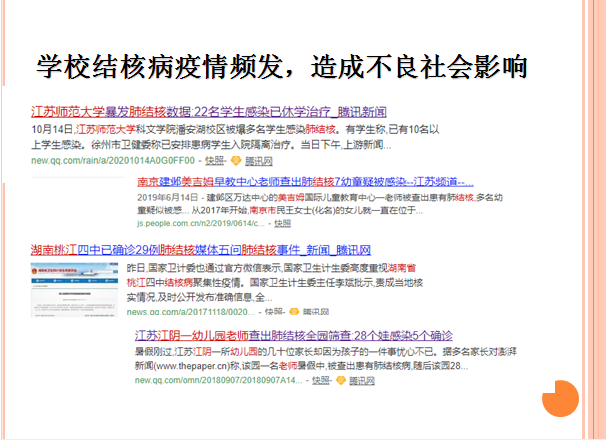Image resolution: width=606 pixels, height=440 pixels.
Task: Click snippet text starting 昨日,国家卫计委也通过官方微信
Action: pyautogui.click(x=271, y=268)
